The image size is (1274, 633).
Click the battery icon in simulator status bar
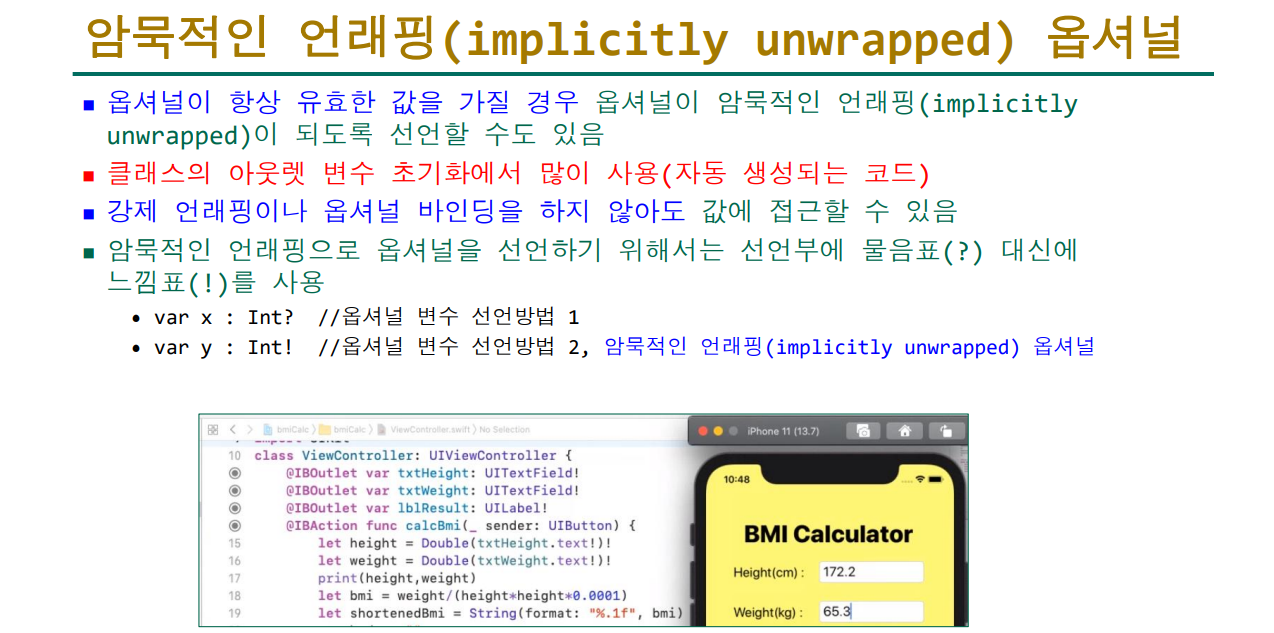pyautogui.click(x=935, y=480)
